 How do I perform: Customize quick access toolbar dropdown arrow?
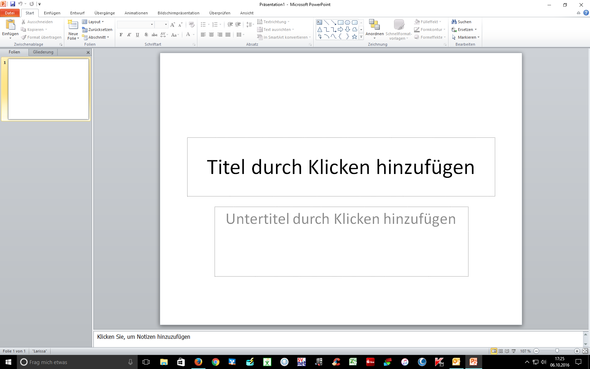pos(39,4)
